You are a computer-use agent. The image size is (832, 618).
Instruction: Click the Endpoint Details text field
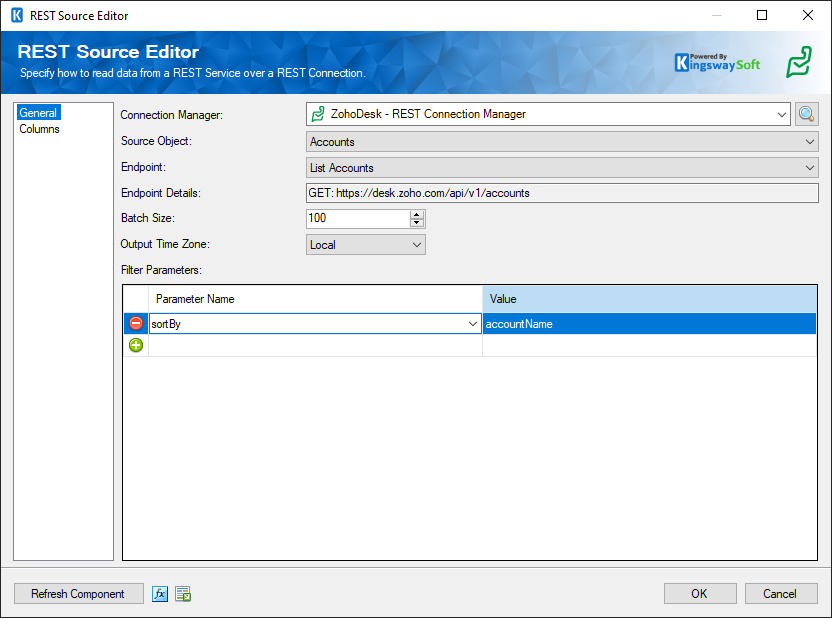[562, 193]
